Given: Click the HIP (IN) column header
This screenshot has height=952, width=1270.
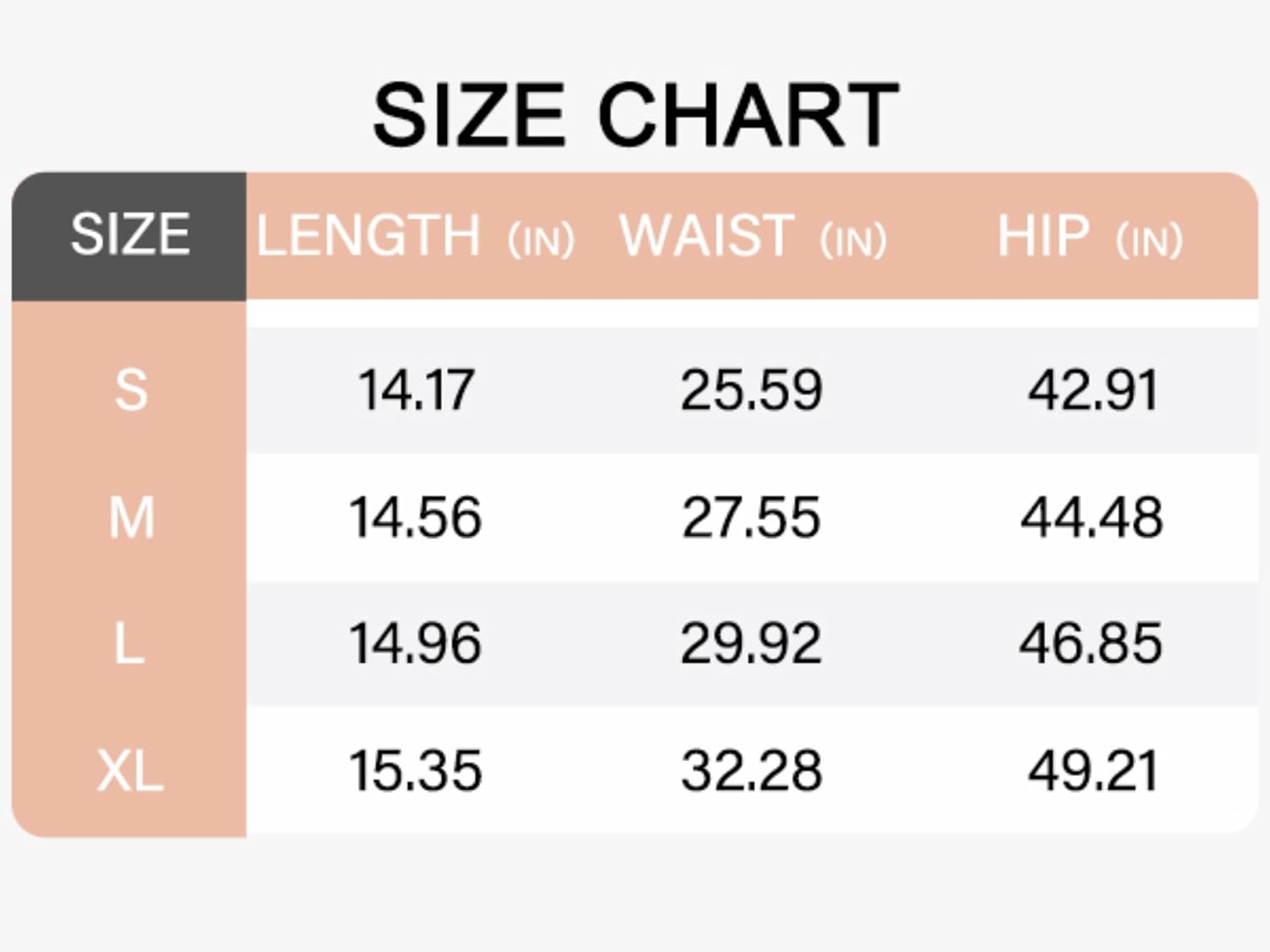Looking at the screenshot, I should (1090, 236).
